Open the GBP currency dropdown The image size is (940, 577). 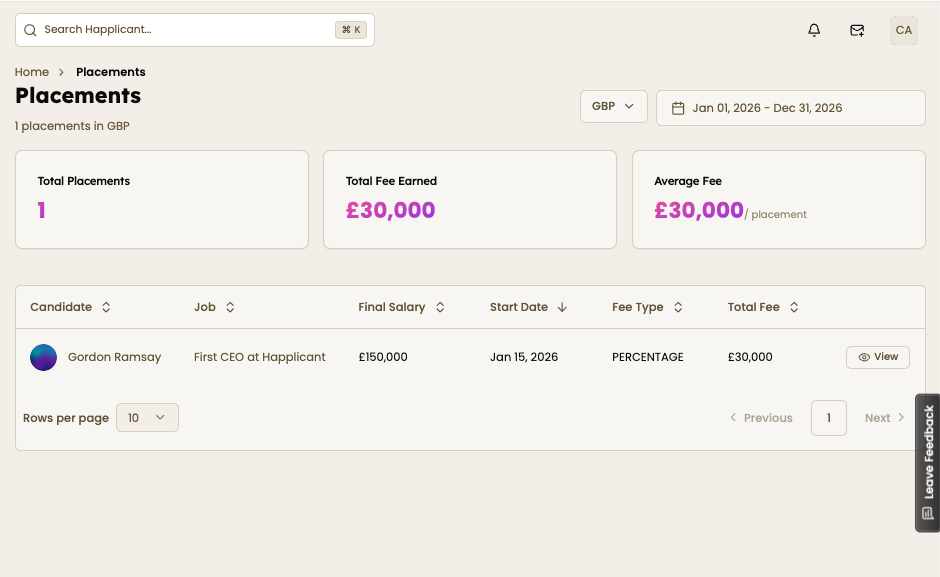613,106
